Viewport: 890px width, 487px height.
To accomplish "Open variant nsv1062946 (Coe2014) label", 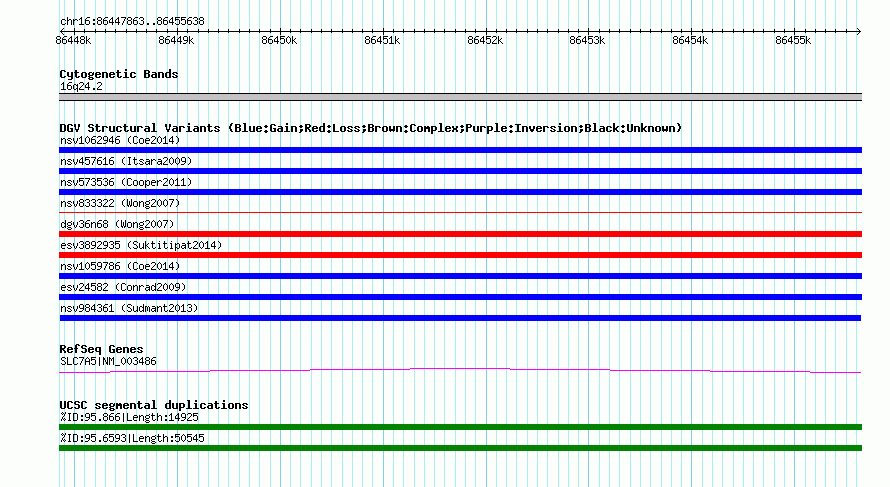I will tap(120, 140).
